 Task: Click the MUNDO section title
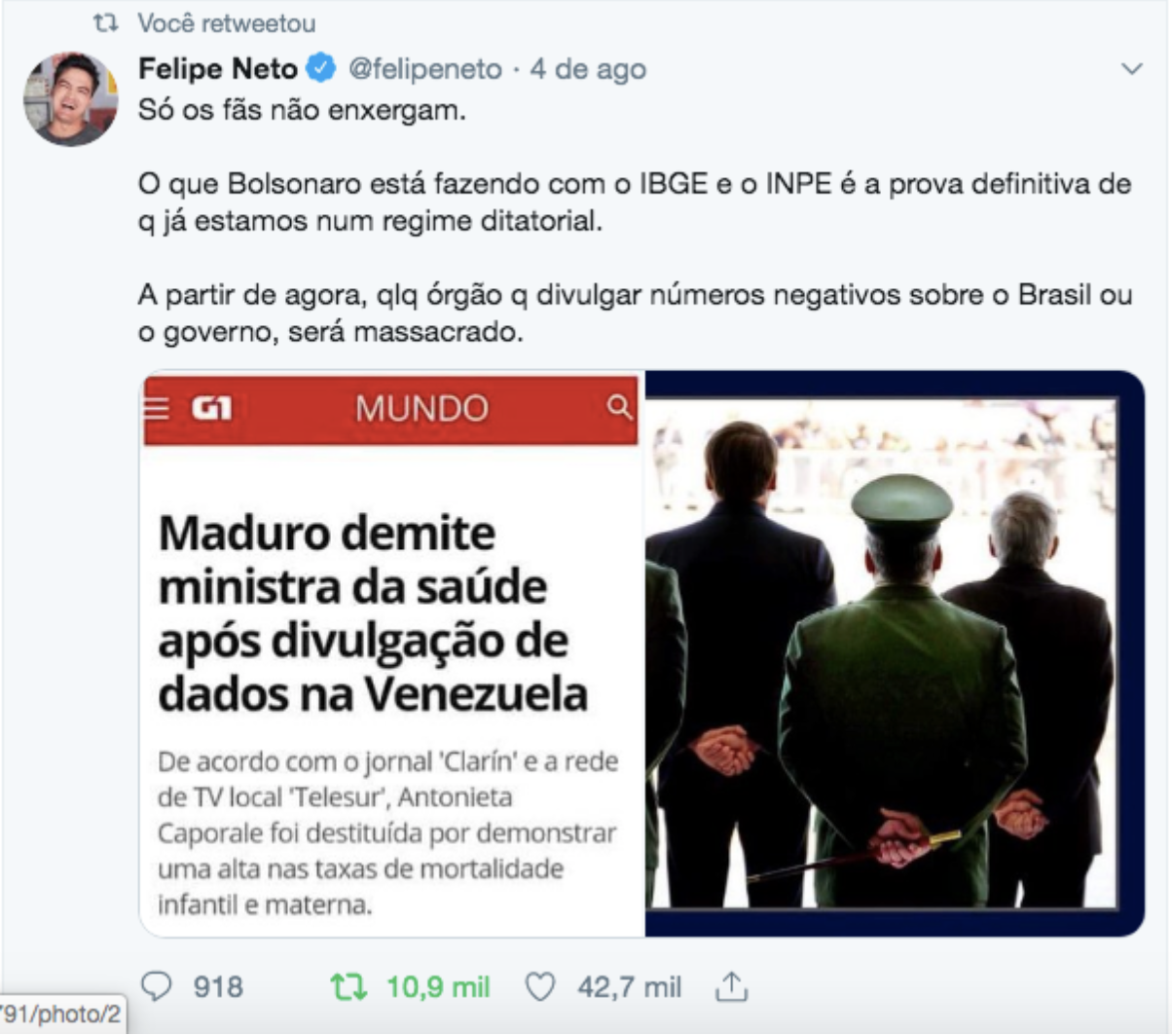[421, 408]
